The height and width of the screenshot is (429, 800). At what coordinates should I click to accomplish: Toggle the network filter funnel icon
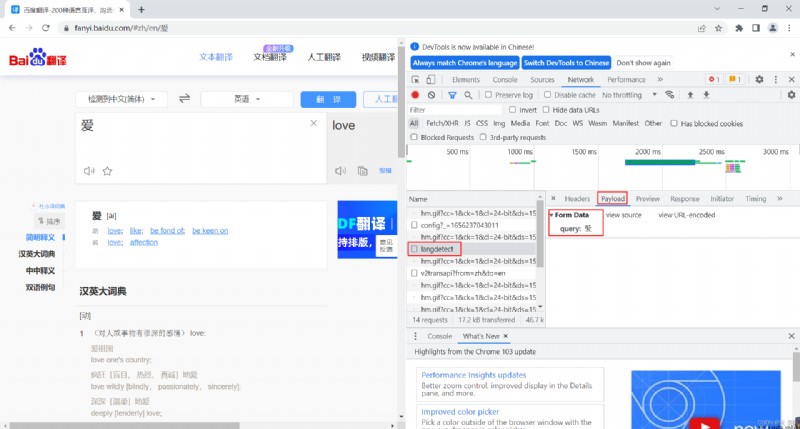point(452,95)
